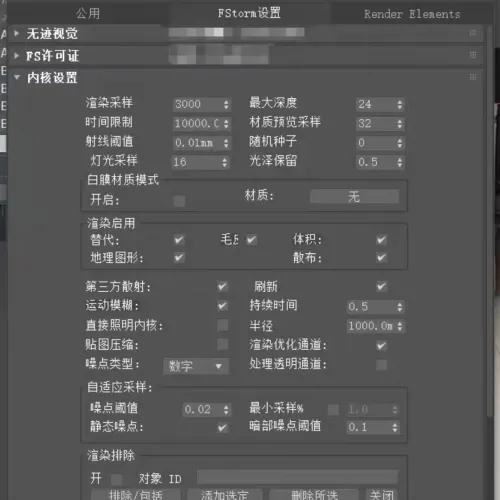Click the 随机种子 value field

pos(376,143)
